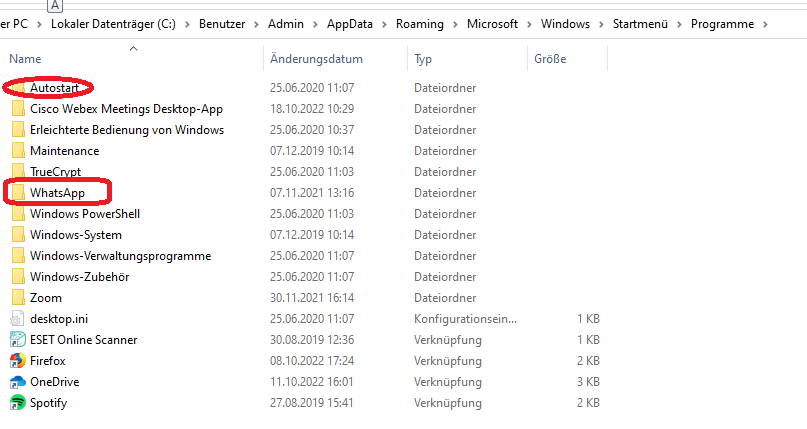The width and height of the screenshot is (807, 429).
Task: Go to the Roaming breadcrumb
Action: point(419,24)
